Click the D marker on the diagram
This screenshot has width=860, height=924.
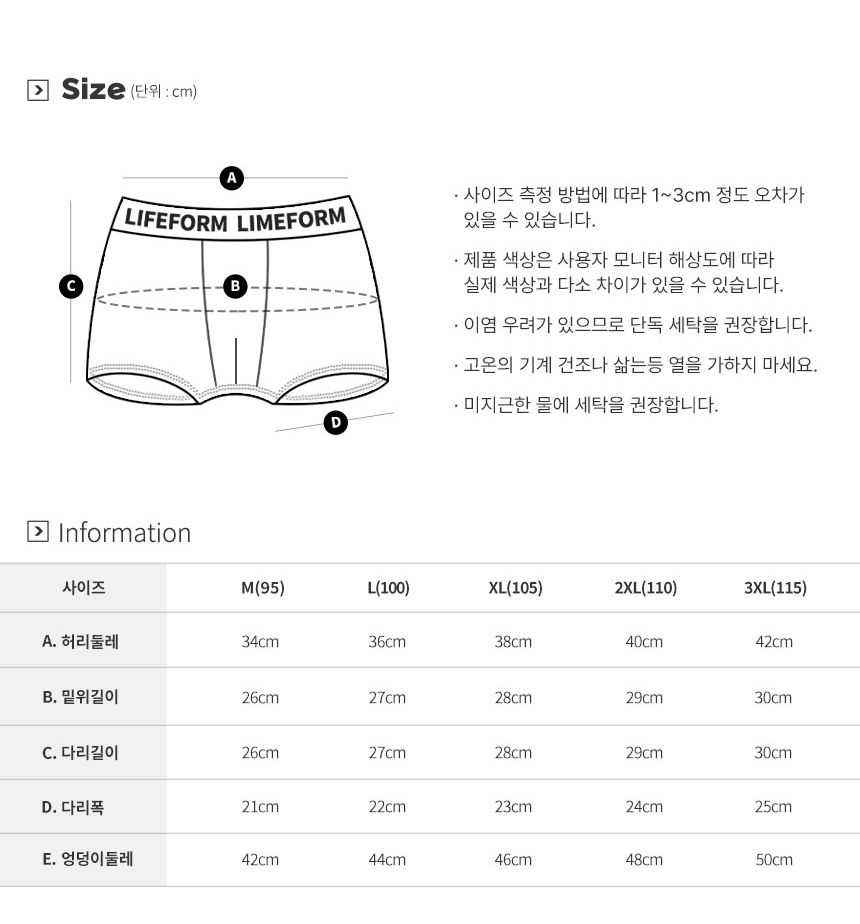point(336,423)
